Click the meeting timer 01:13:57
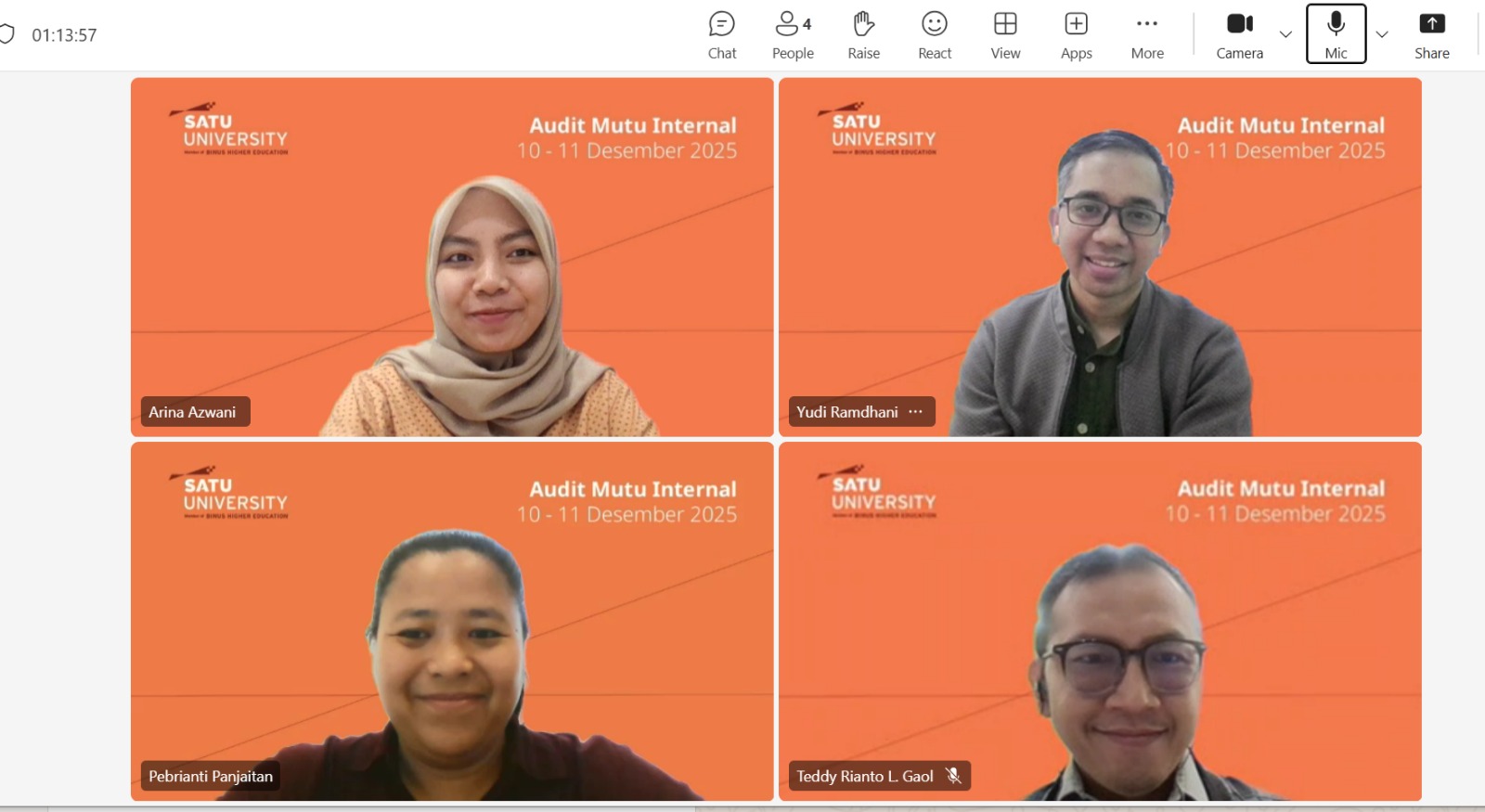 [64, 35]
